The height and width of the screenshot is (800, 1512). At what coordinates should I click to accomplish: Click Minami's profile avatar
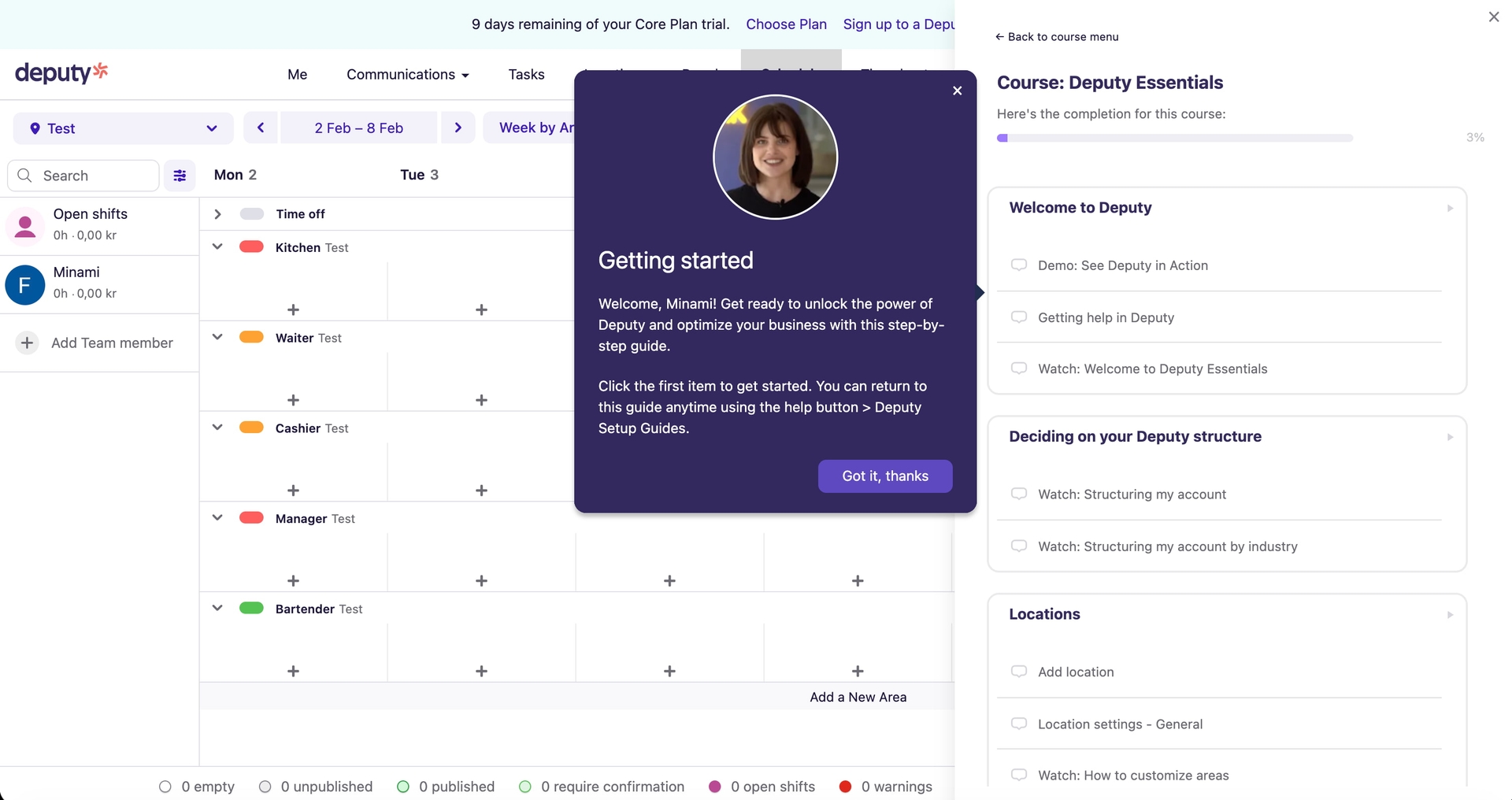(25, 284)
